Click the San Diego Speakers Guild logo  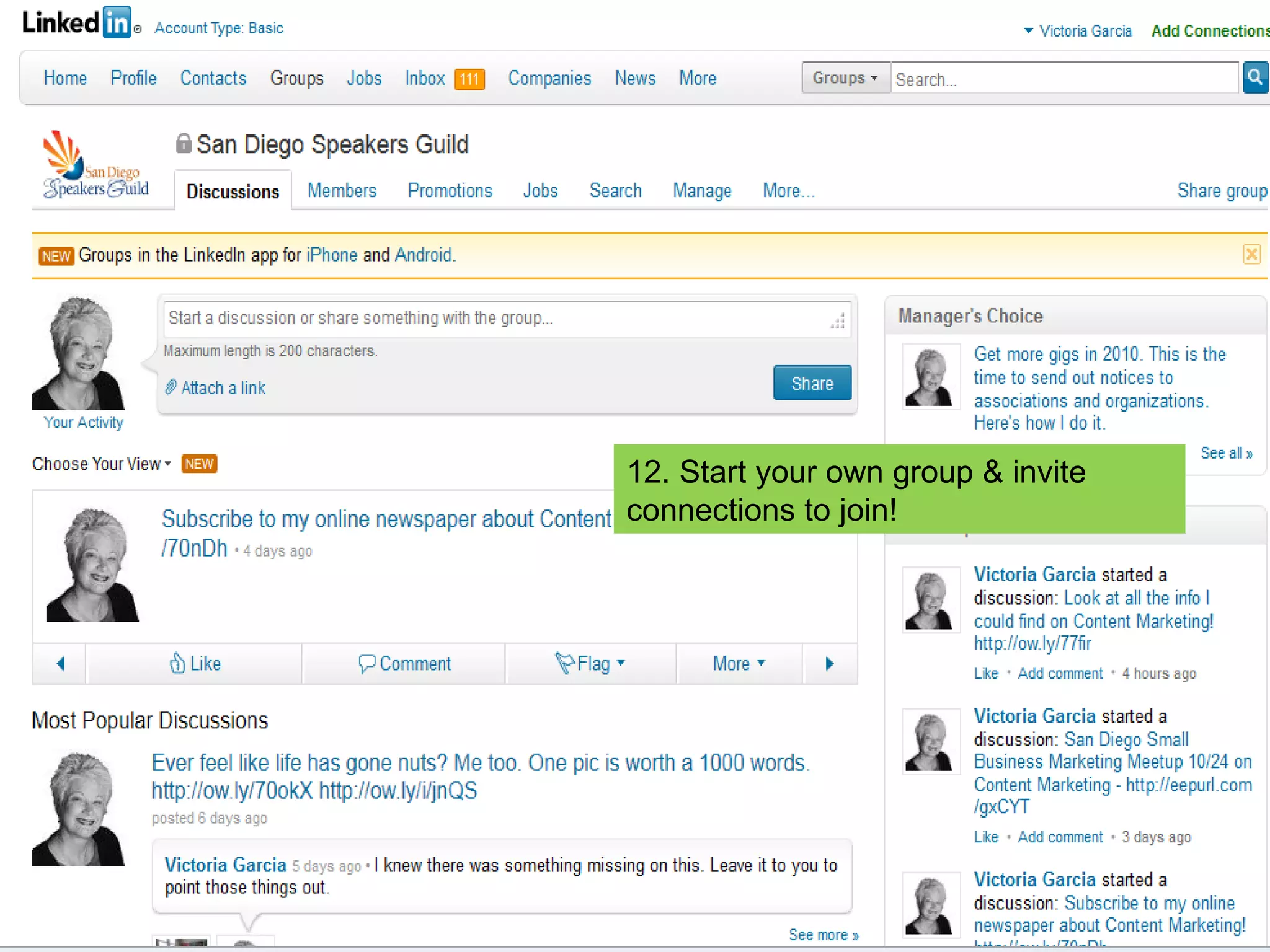point(95,165)
